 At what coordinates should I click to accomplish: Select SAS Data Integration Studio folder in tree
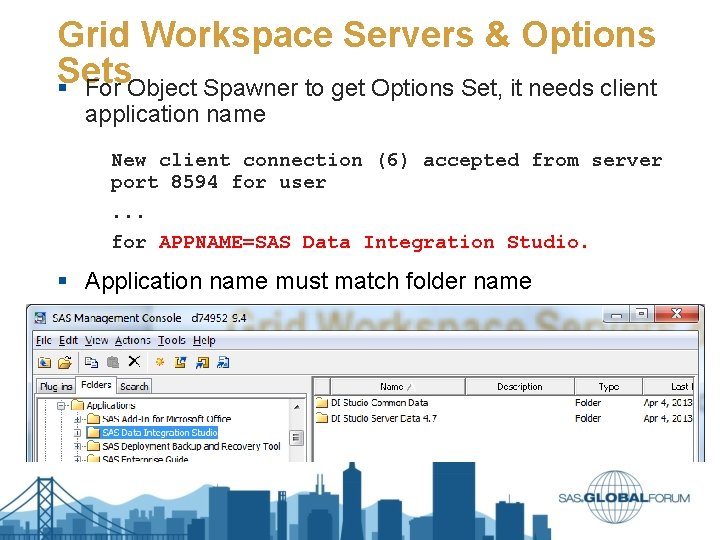pos(159,433)
